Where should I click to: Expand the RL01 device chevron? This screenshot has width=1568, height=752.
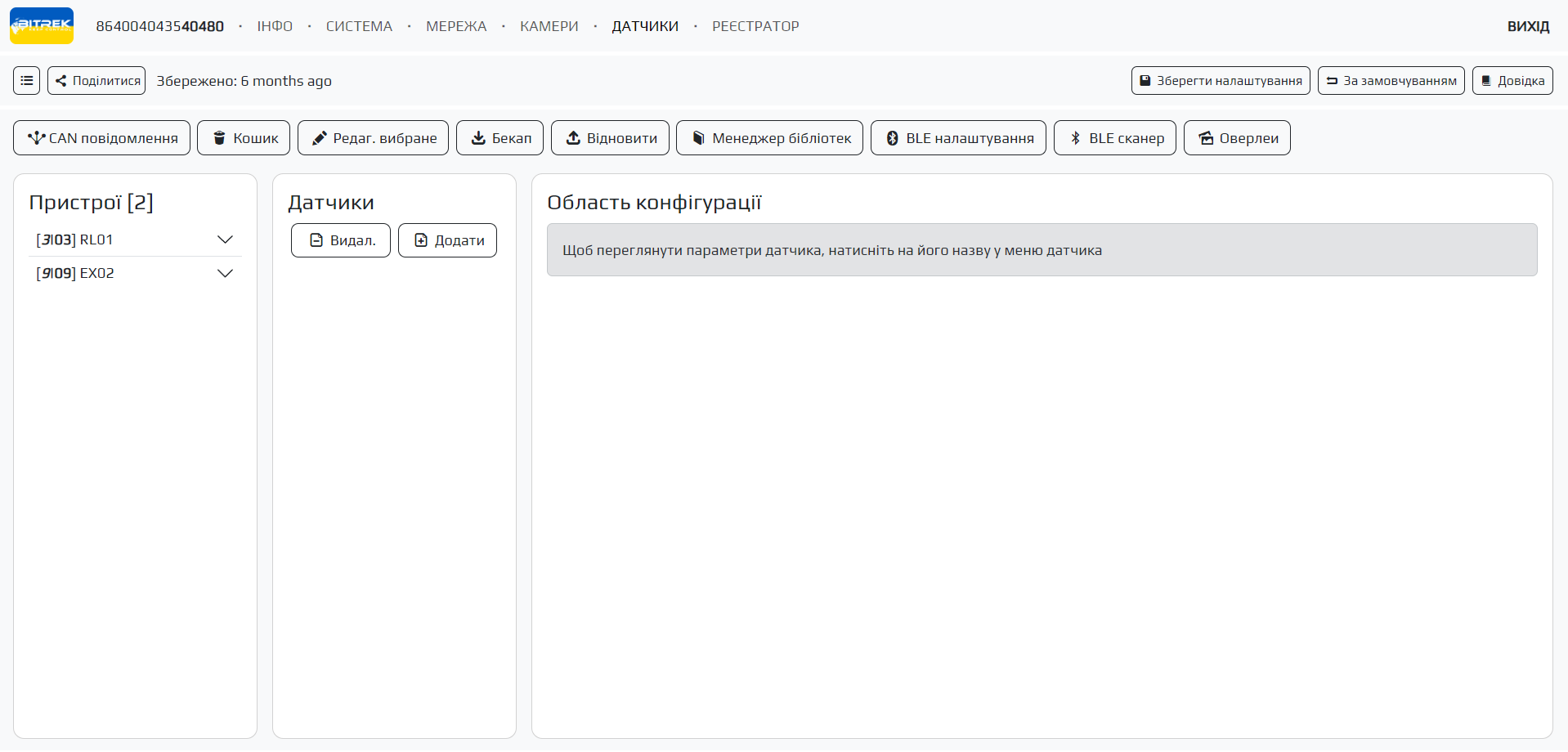tap(225, 239)
